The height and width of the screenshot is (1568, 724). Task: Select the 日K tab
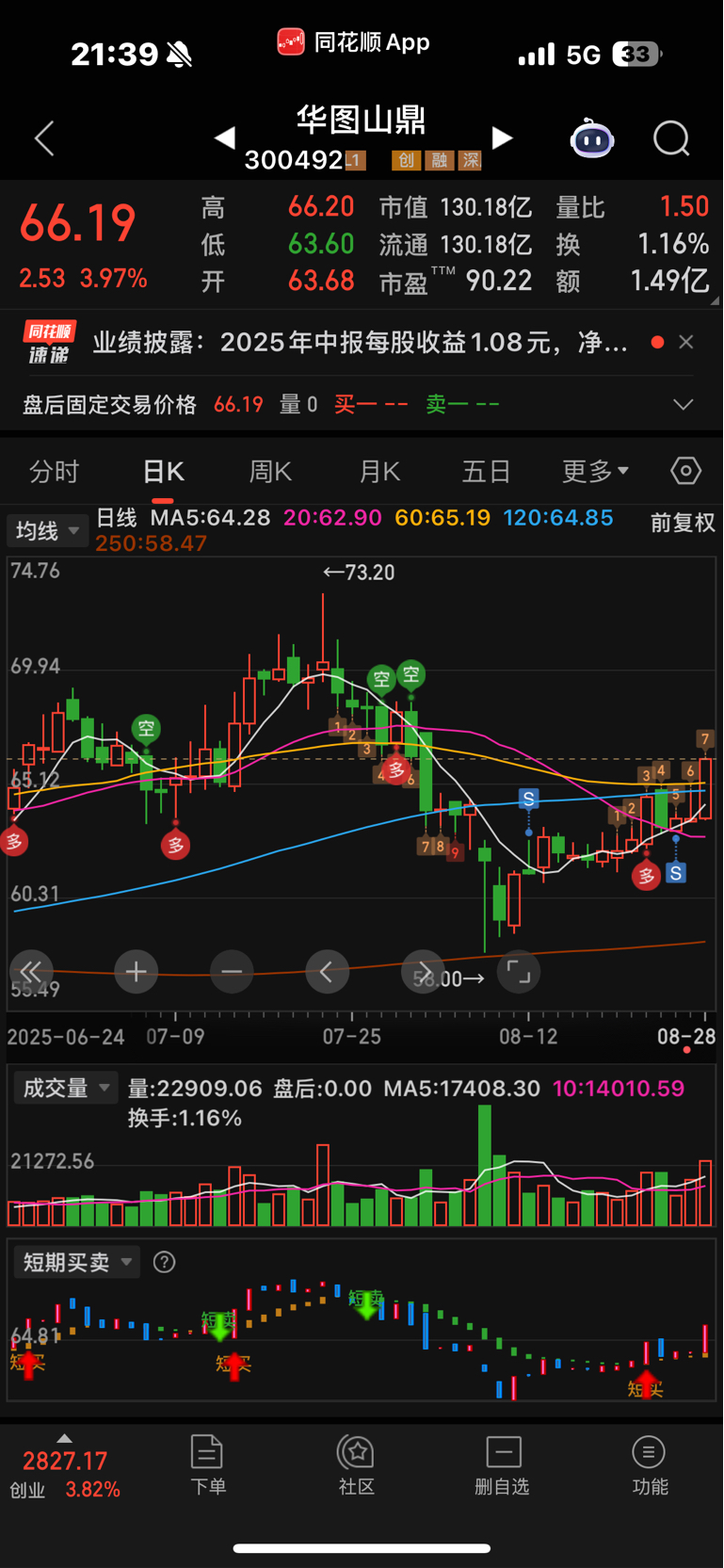(x=163, y=471)
